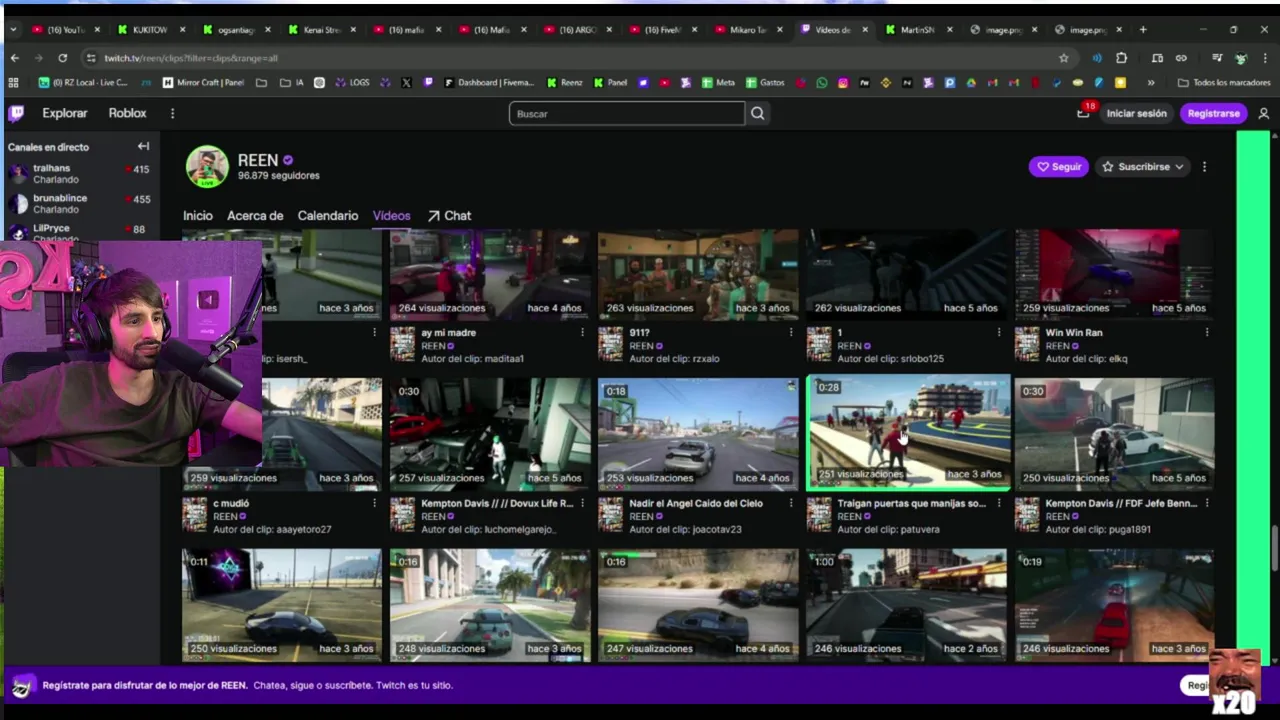The height and width of the screenshot is (720, 1280).
Task: Click the Mirror Craft | Panel bookmark
Action: [203, 83]
